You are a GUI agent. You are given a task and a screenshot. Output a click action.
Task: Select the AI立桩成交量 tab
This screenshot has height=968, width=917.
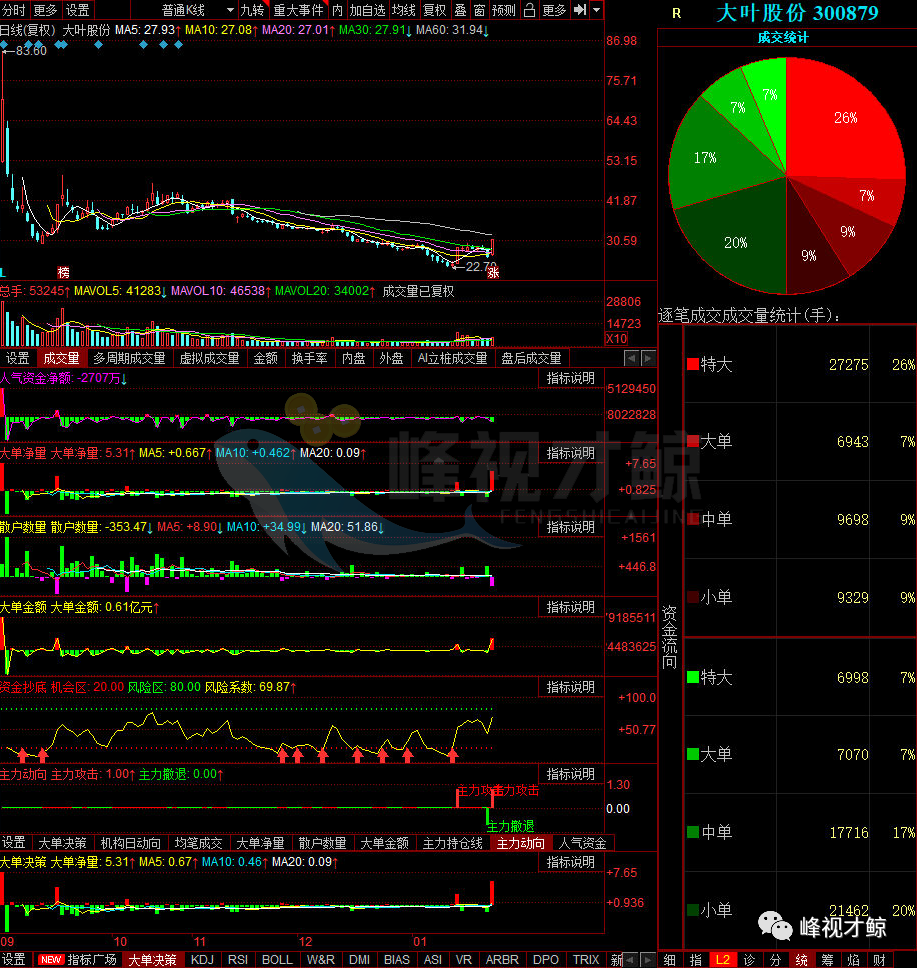pyautogui.click(x=453, y=358)
